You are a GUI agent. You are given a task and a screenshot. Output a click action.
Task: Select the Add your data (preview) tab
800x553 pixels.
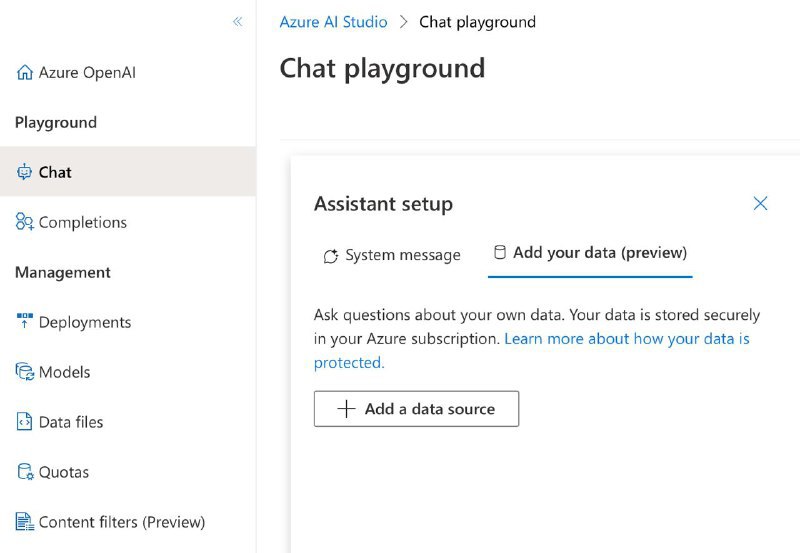coord(590,253)
